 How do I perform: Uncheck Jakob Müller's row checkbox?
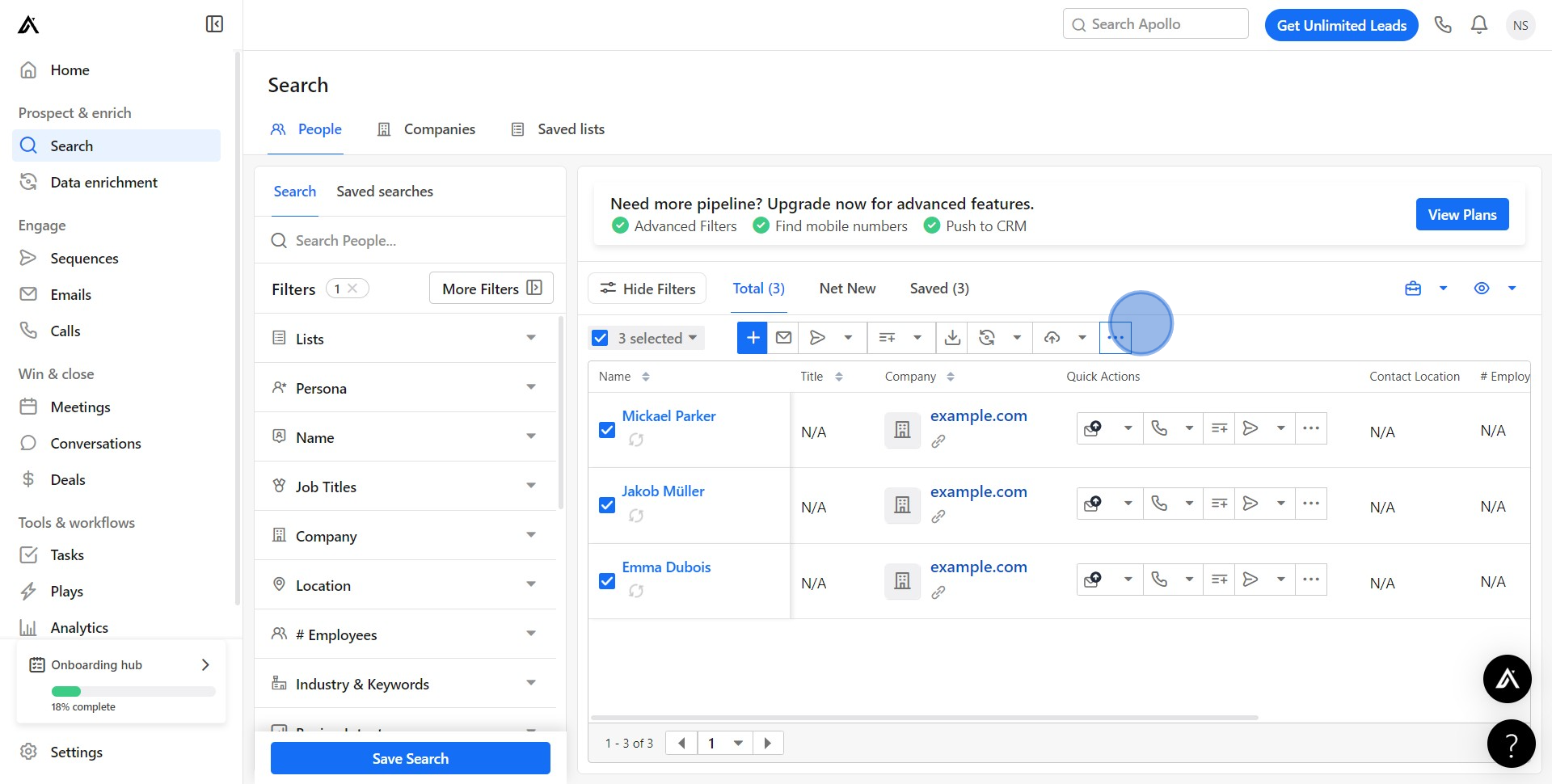click(x=607, y=505)
